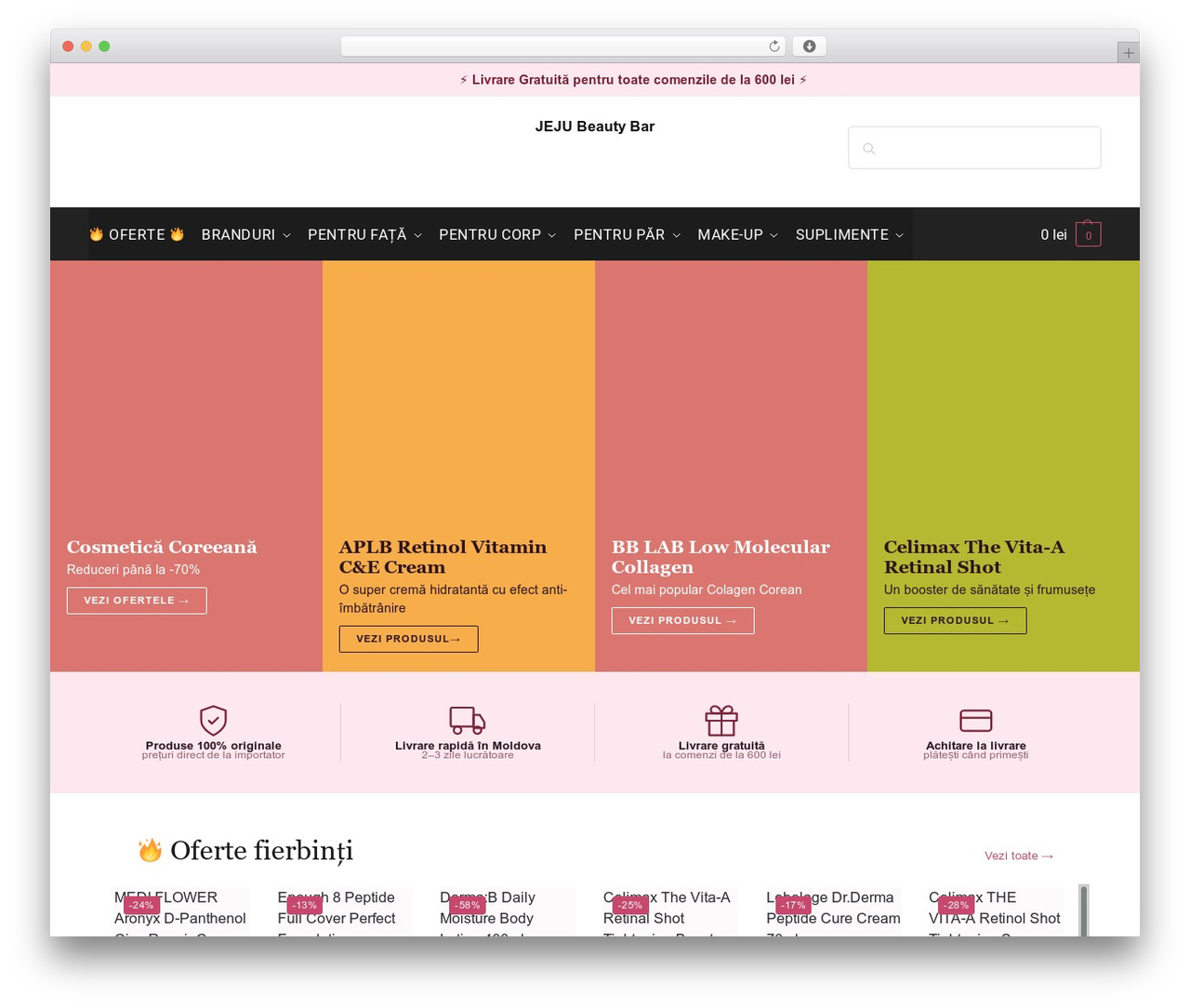This screenshot has width=1190, height=1008.
Task: Click the Cosmetică Coreeană banner heading
Action: pos(162,547)
